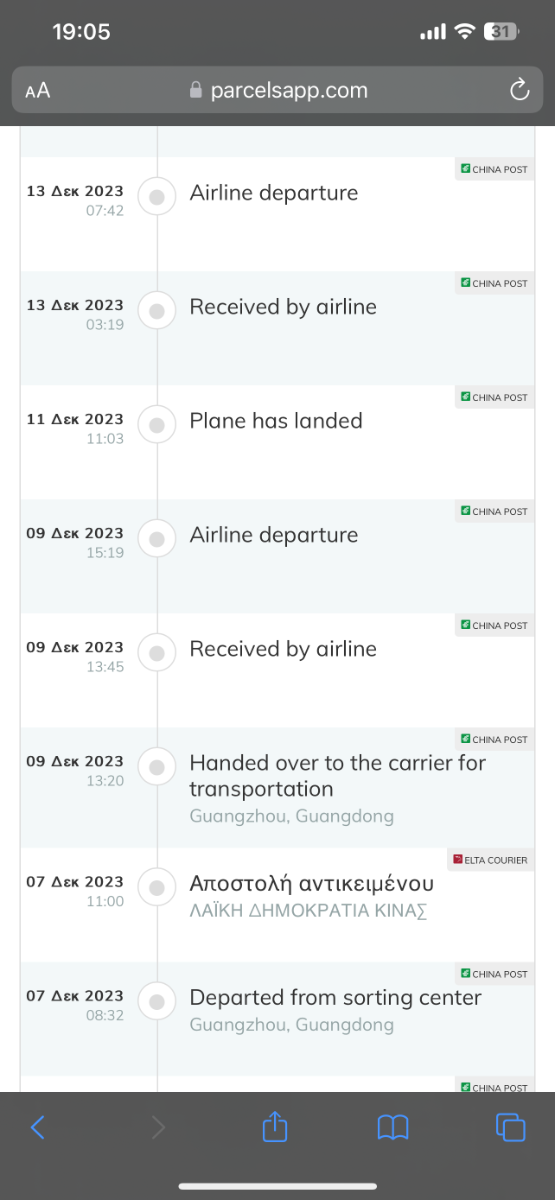Image resolution: width=555 pixels, height=1200 pixels.
Task: Tap the Safari forward arrow
Action: (157, 1127)
